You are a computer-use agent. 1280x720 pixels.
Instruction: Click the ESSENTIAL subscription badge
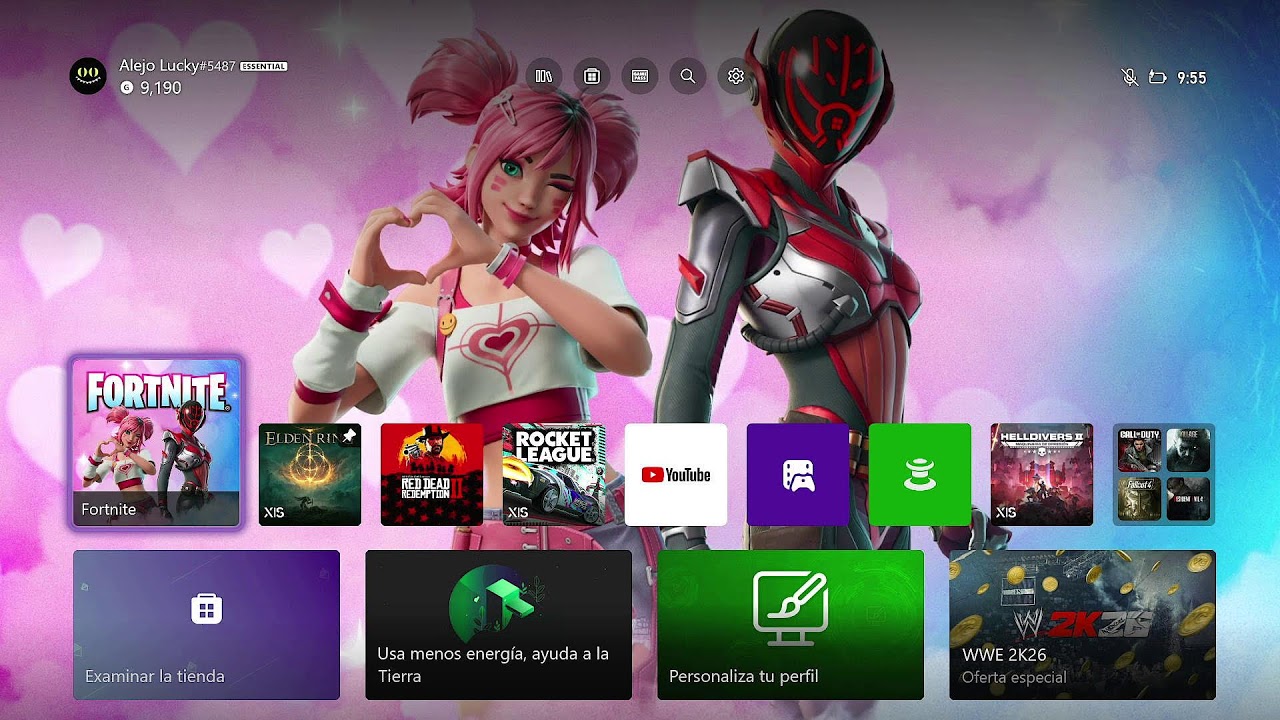pos(264,66)
